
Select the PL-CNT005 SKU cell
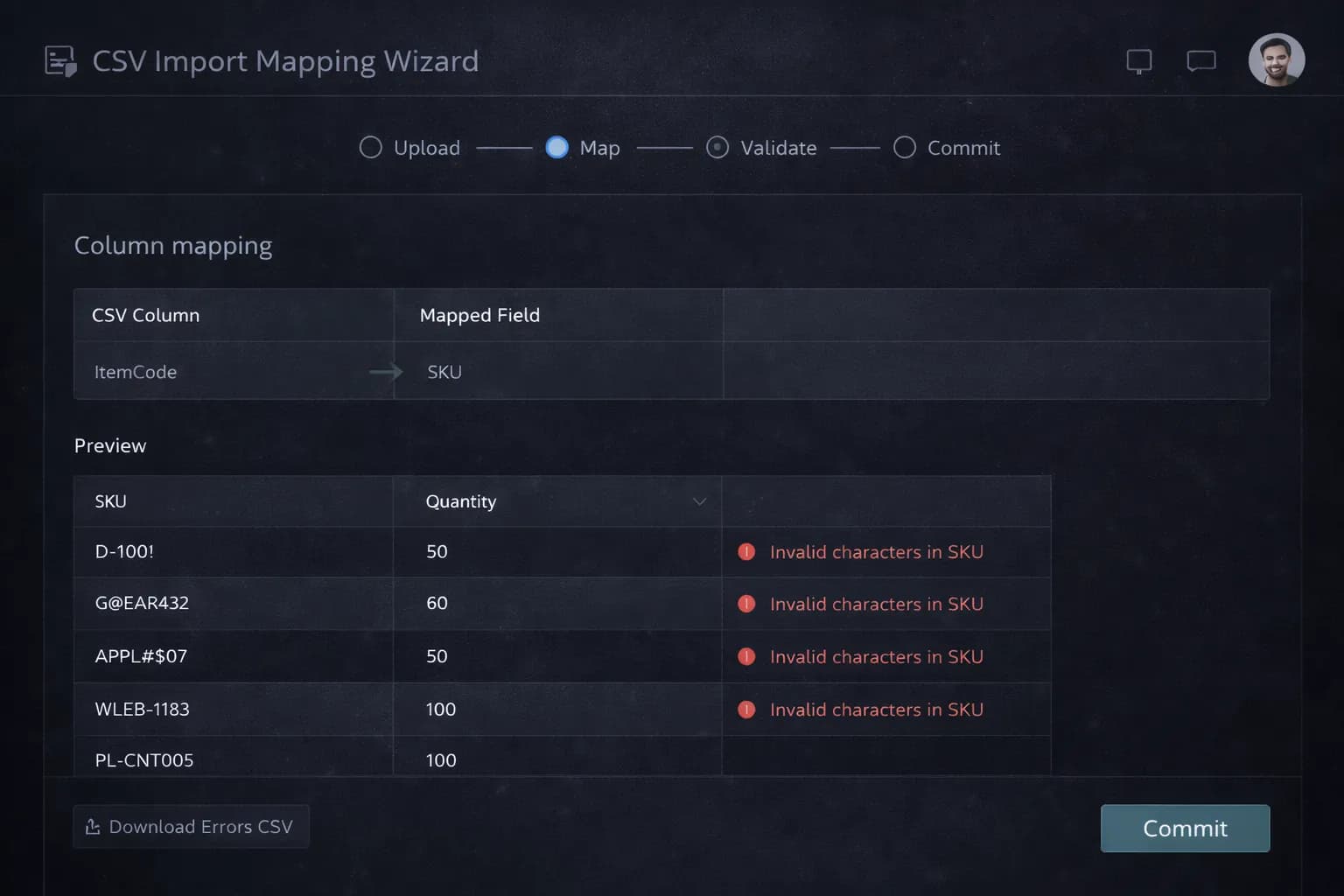pyautogui.click(x=144, y=759)
